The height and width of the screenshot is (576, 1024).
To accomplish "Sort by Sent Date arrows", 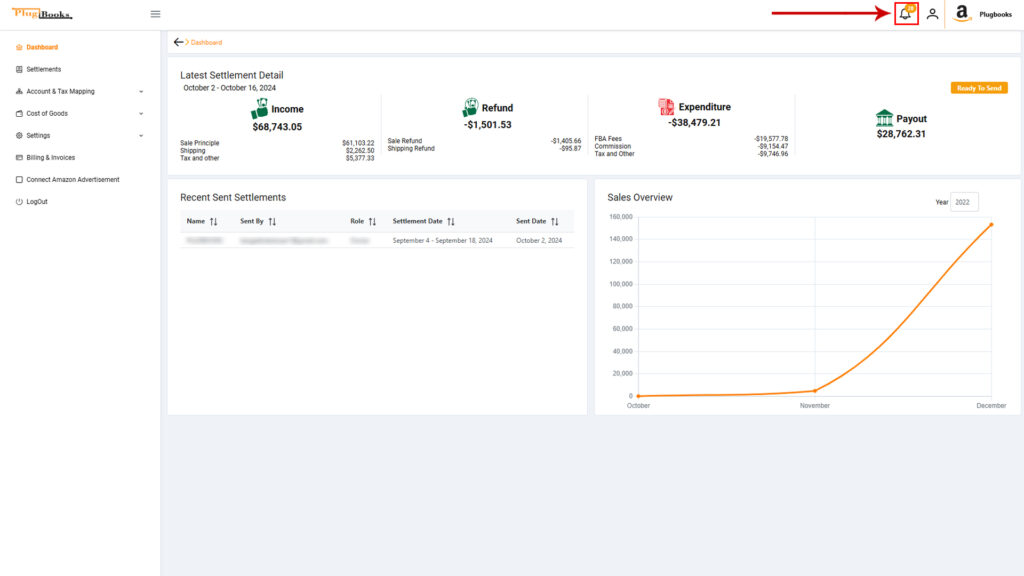I will click(554, 221).
